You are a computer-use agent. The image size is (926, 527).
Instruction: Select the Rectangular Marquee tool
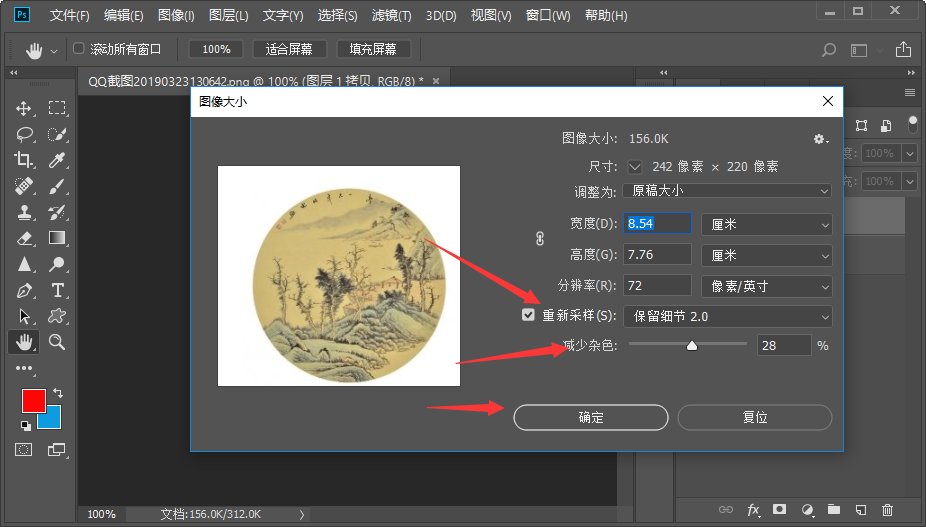point(57,108)
